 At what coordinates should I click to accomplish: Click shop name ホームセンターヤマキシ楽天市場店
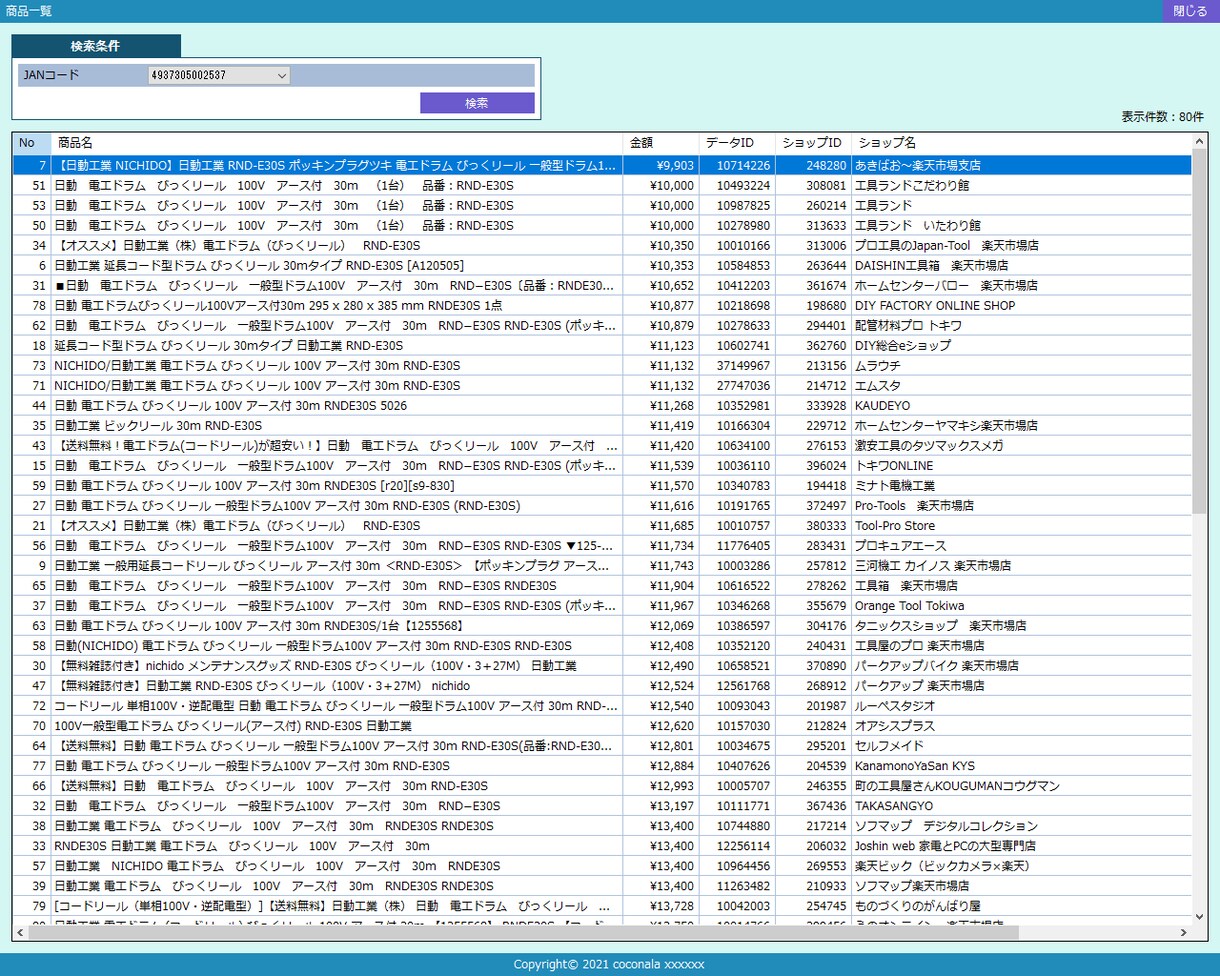coord(946,425)
